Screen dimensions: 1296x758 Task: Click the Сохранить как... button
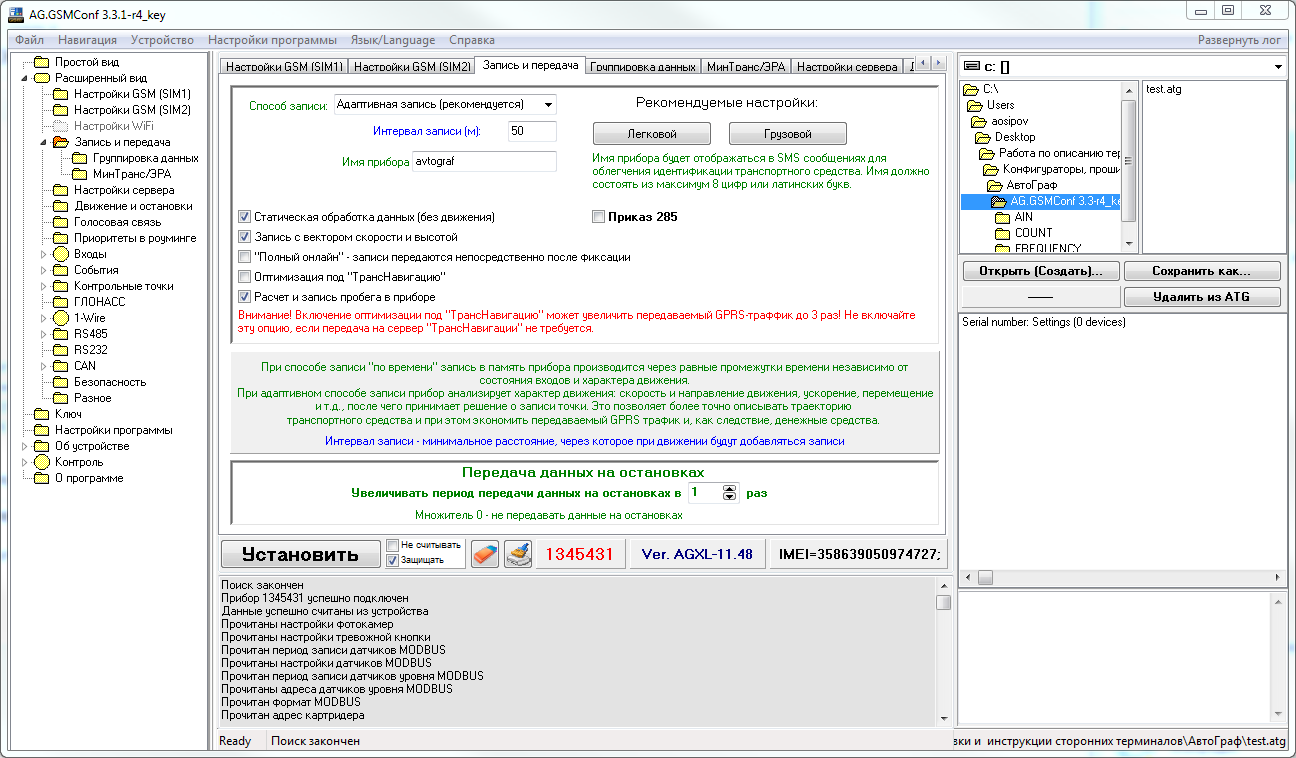1202,271
